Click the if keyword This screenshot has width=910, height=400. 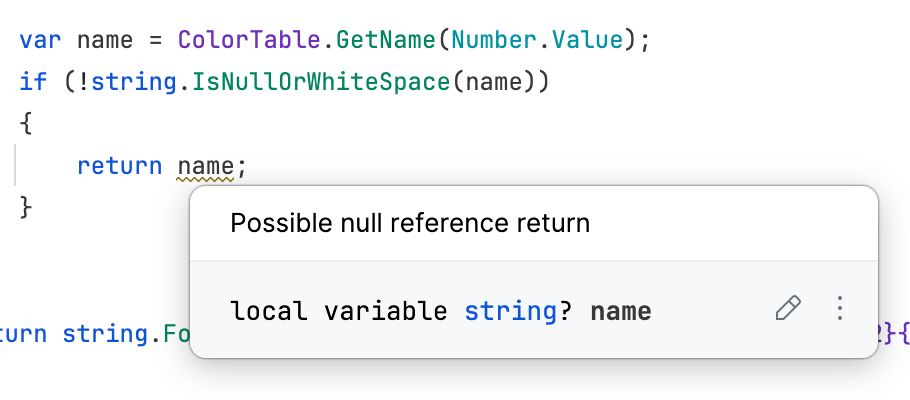click(32, 82)
